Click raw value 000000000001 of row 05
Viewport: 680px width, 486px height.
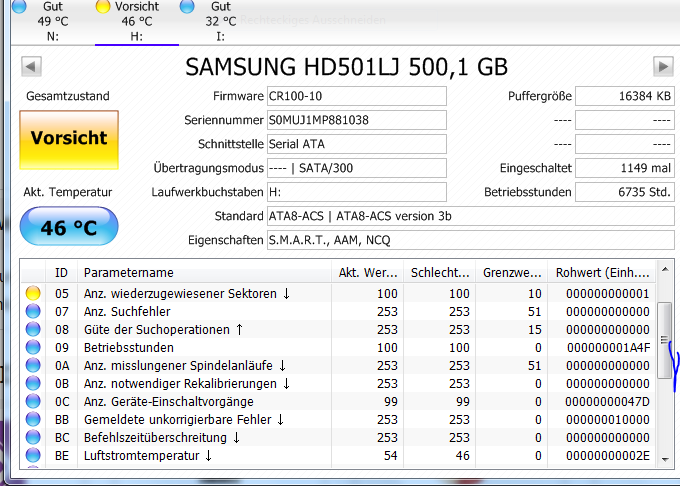tap(608, 294)
